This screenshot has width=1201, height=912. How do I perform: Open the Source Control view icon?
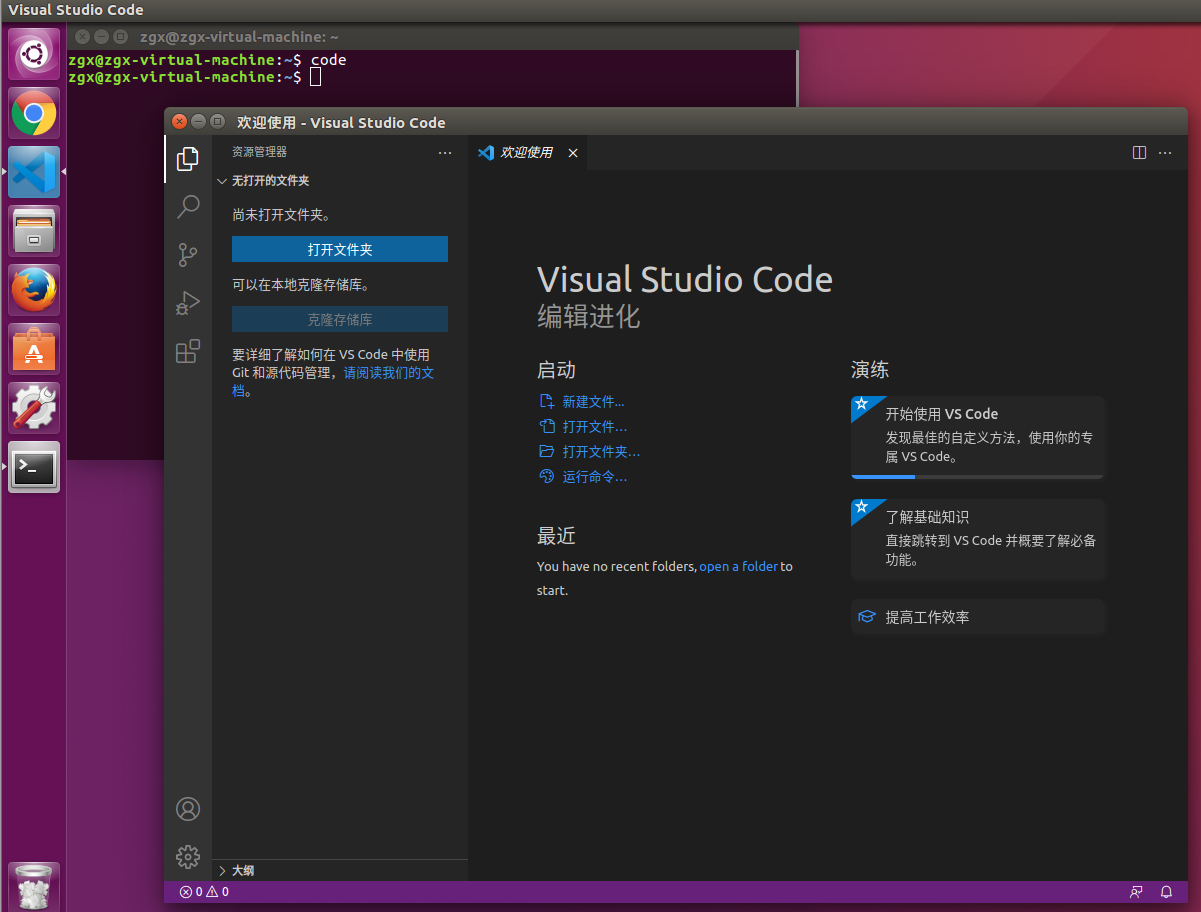pos(188,255)
